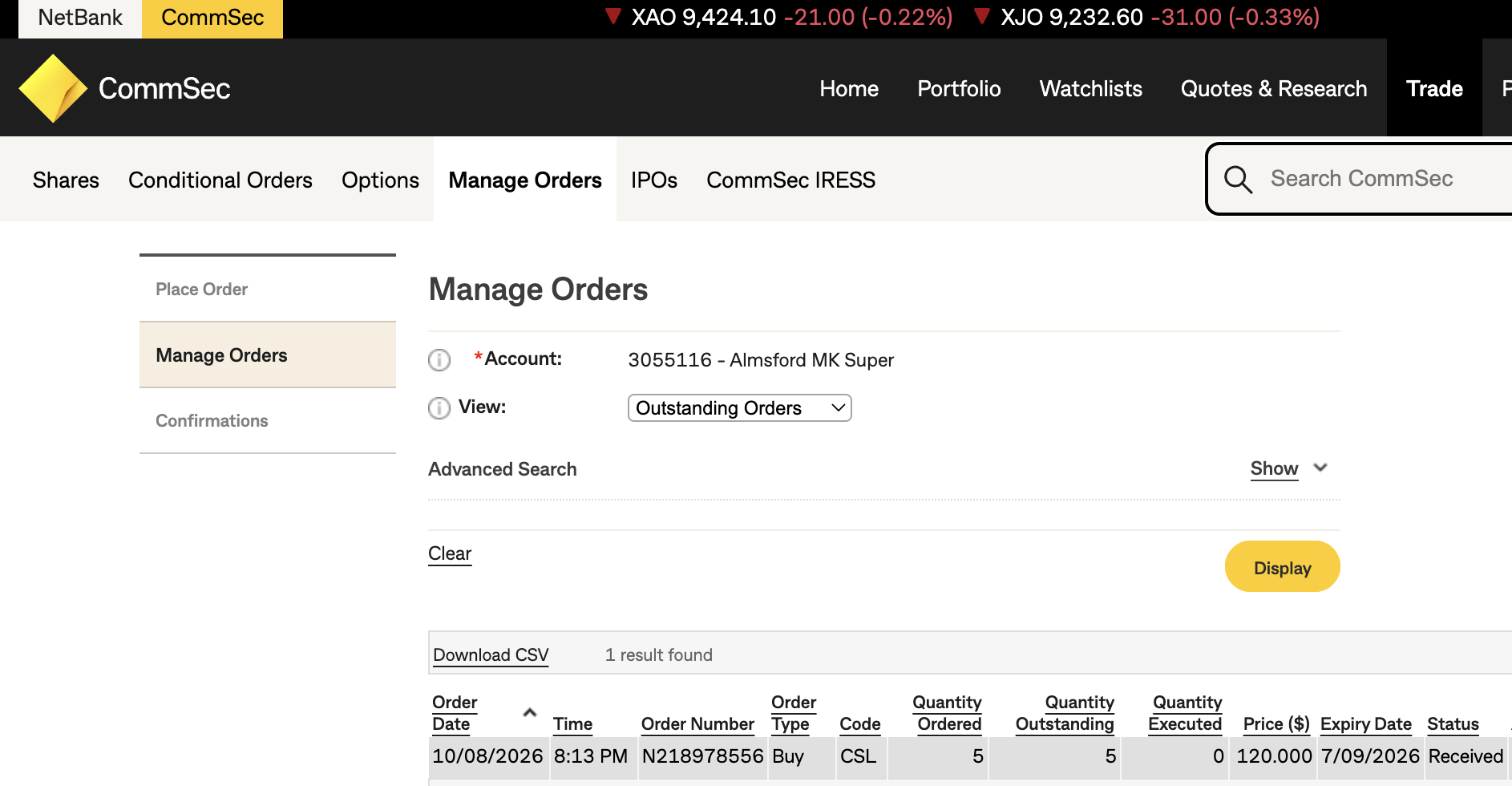Click the XJO index ticker
Viewport: 1512px width, 786px height.
click(x=1146, y=17)
